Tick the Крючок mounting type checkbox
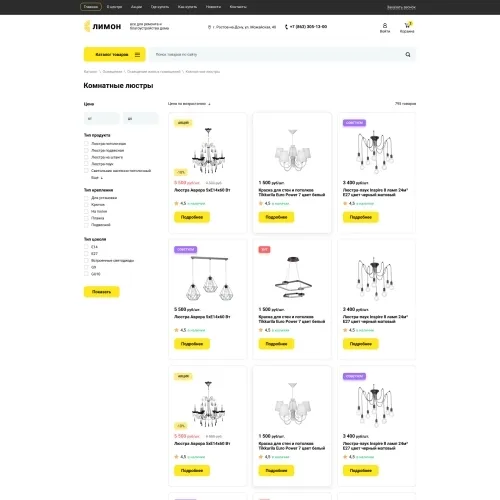This screenshot has width=500, height=500. pyautogui.click(x=86, y=204)
